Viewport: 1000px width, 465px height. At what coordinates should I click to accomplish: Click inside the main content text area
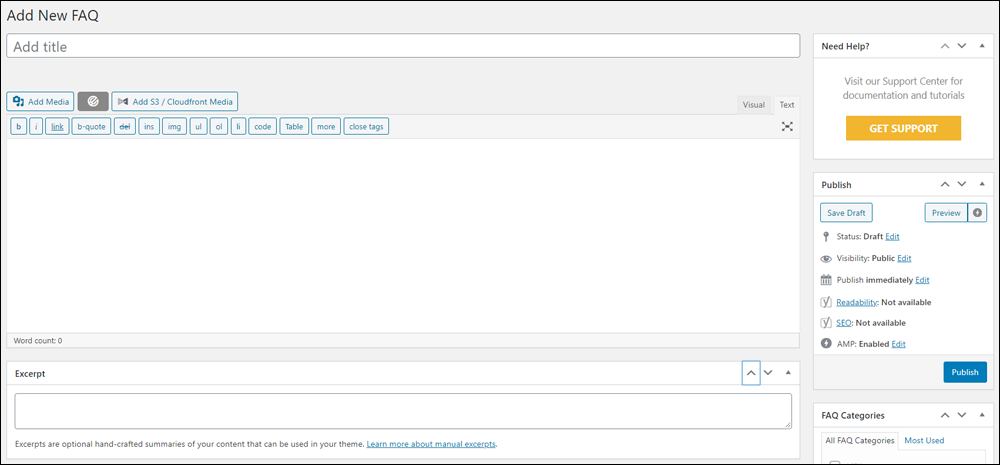[403, 235]
